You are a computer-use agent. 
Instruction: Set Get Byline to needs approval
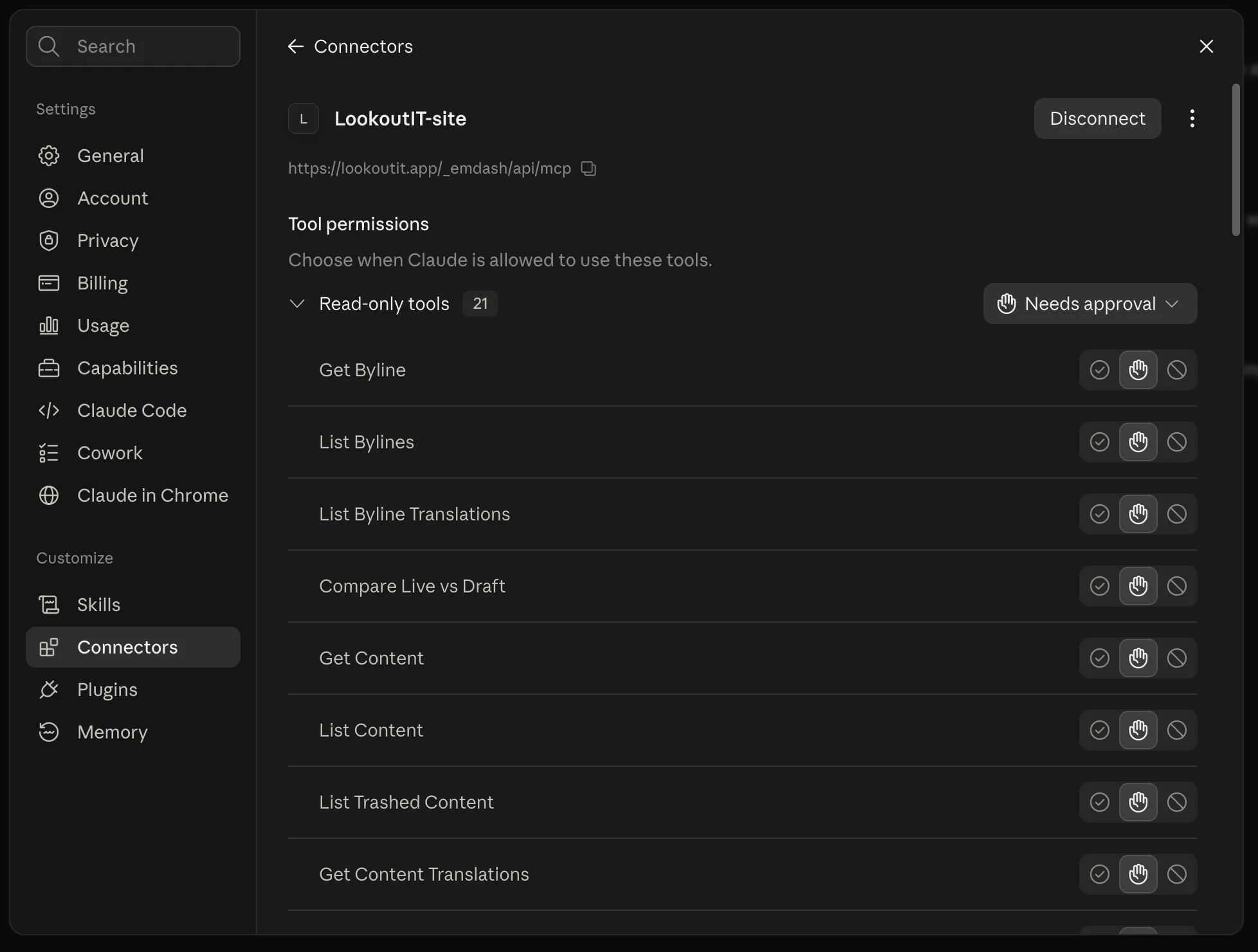point(1138,370)
